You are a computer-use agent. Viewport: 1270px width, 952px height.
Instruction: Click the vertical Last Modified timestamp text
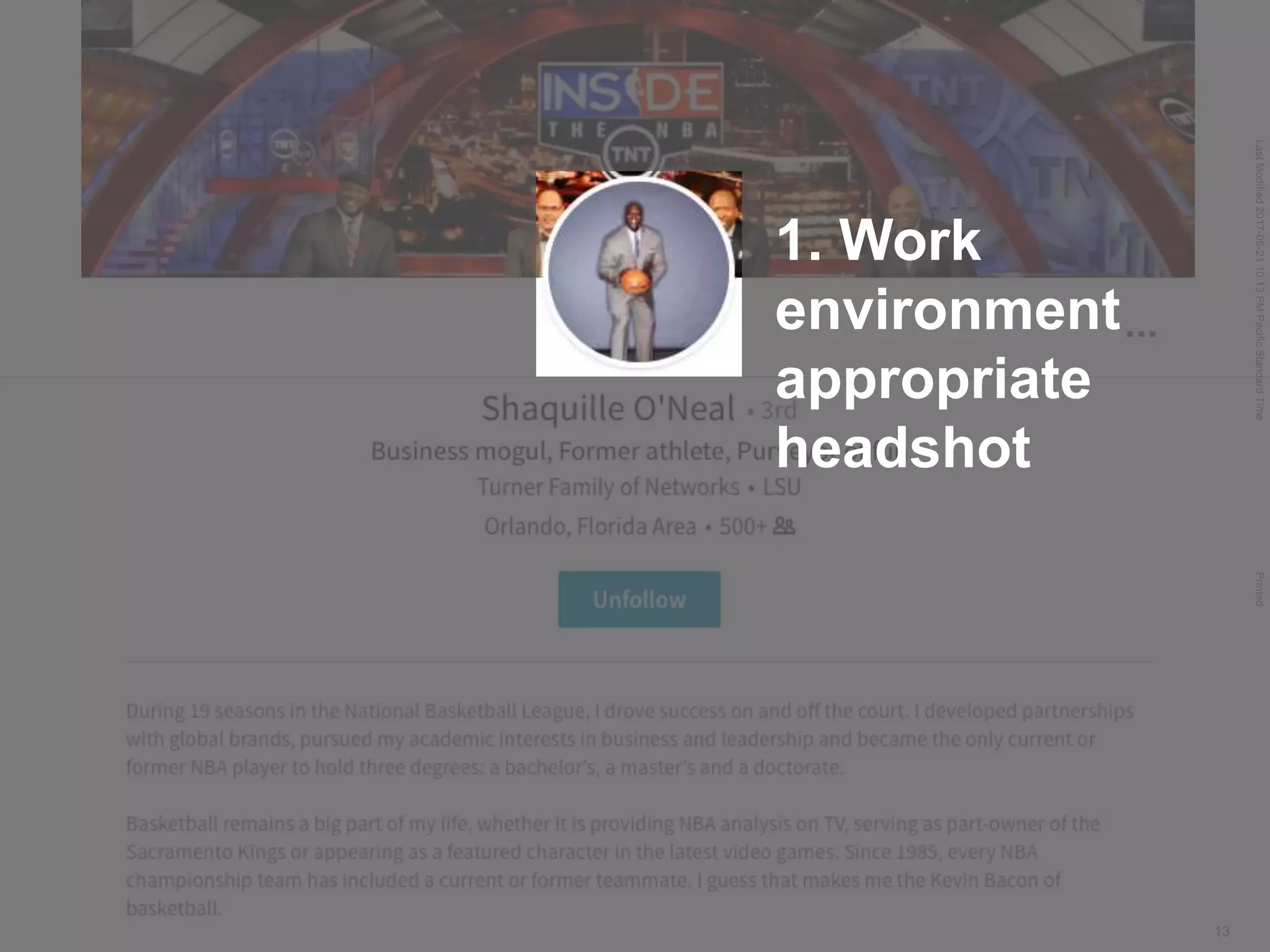(x=1258, y=279)
